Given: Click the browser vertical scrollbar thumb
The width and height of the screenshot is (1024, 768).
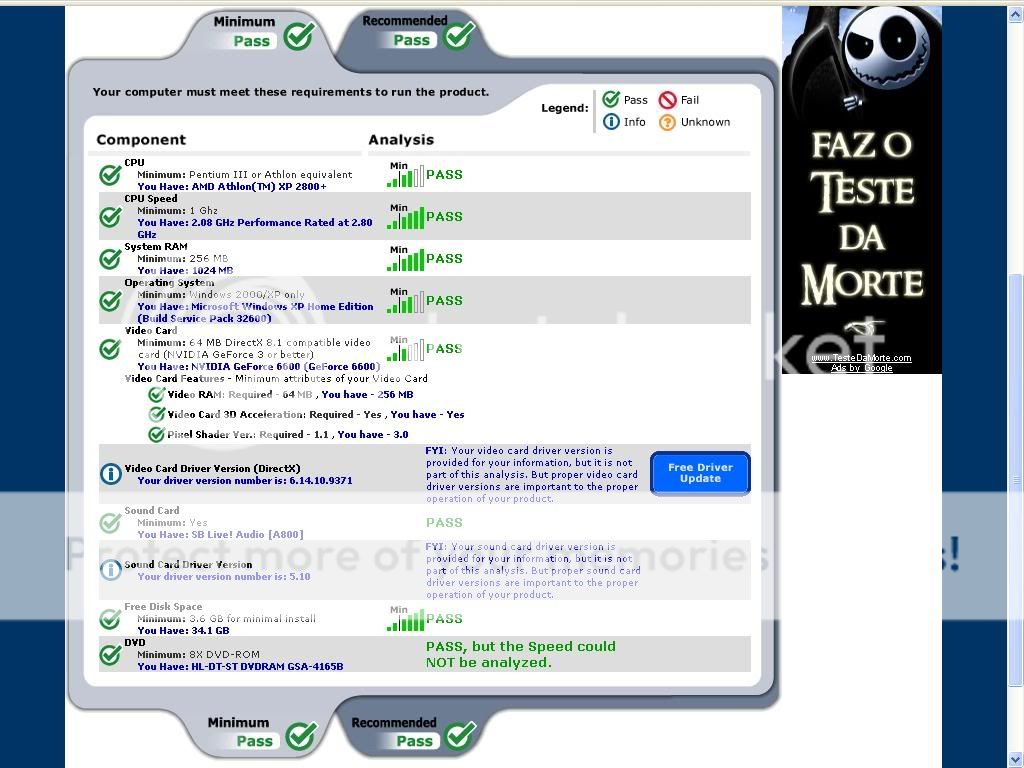Looking at the screenshot, I should 1016,480.
